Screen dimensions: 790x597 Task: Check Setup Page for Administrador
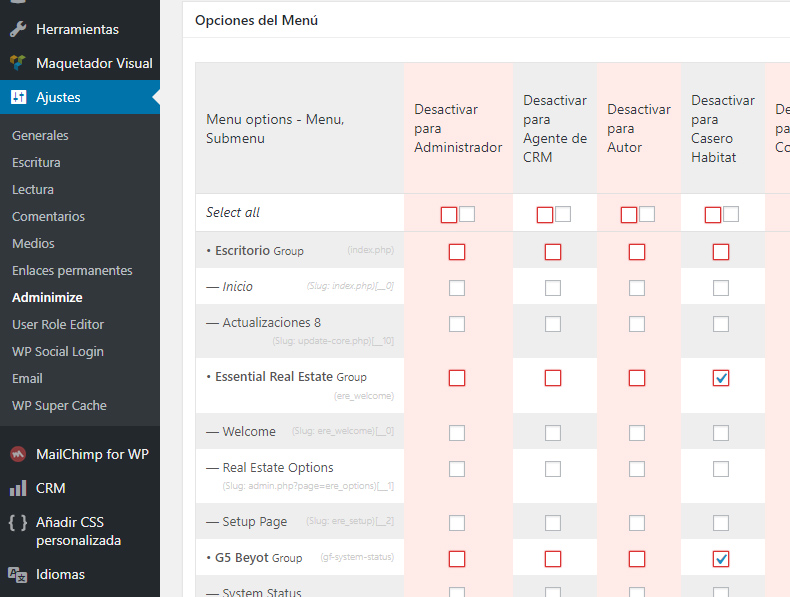456,522
